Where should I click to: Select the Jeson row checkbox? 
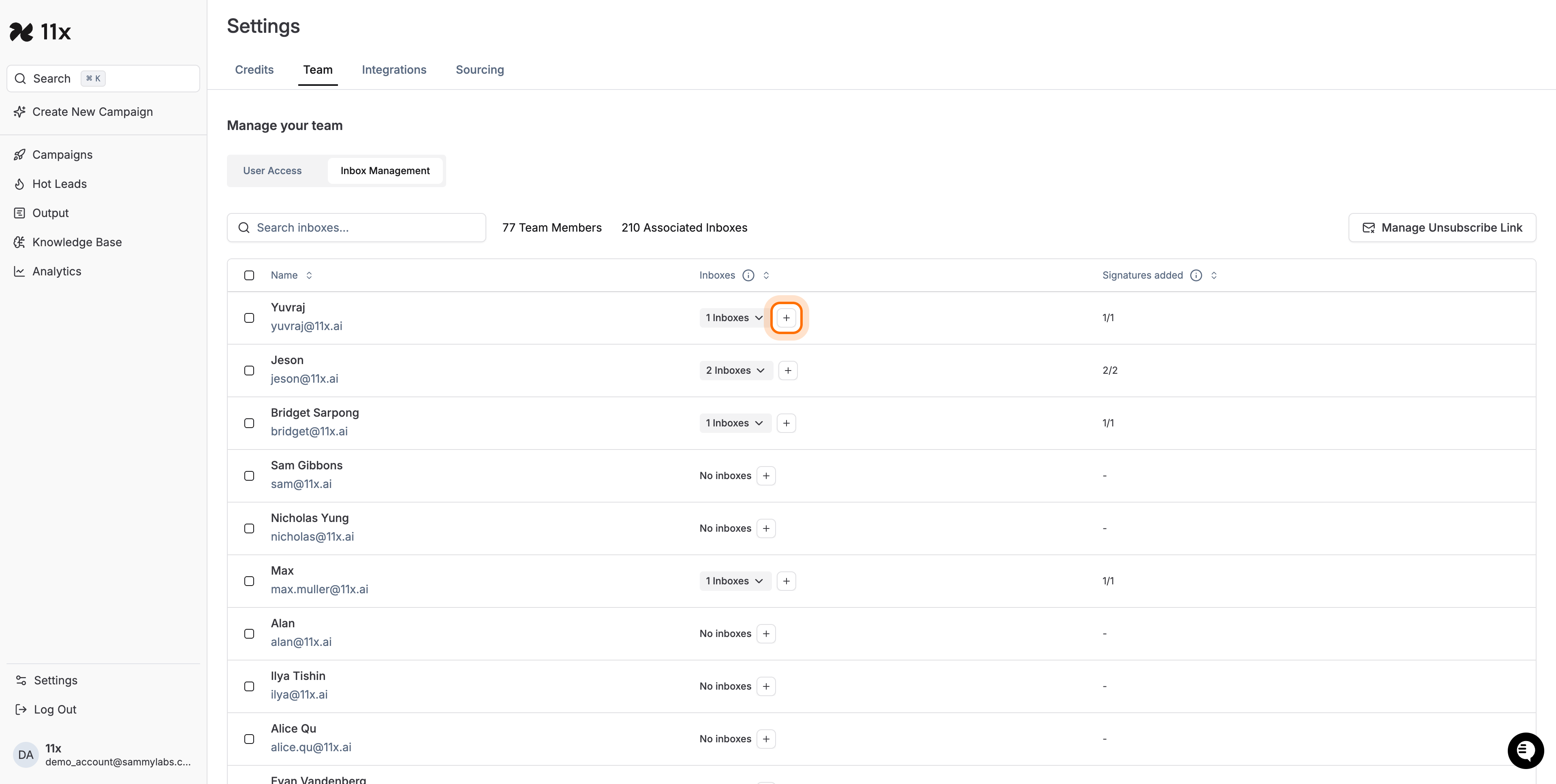pos(249,370)
